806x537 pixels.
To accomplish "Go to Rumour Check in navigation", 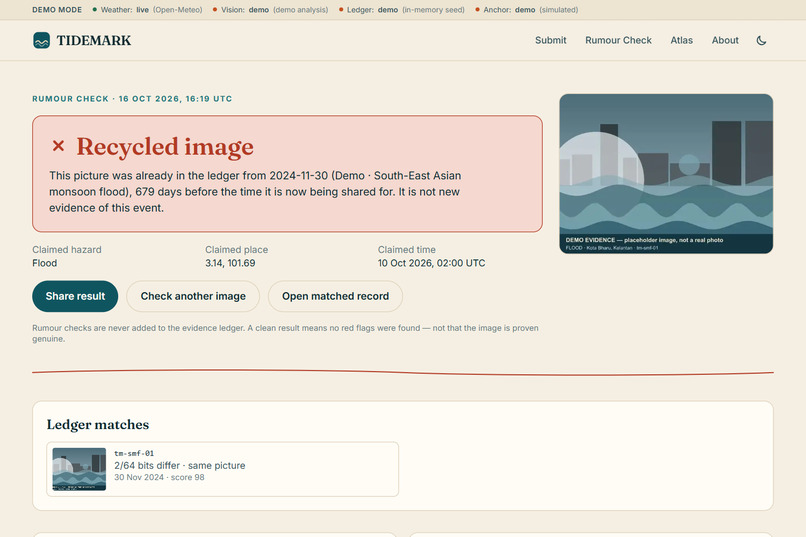I will click(x=618, y=40).
